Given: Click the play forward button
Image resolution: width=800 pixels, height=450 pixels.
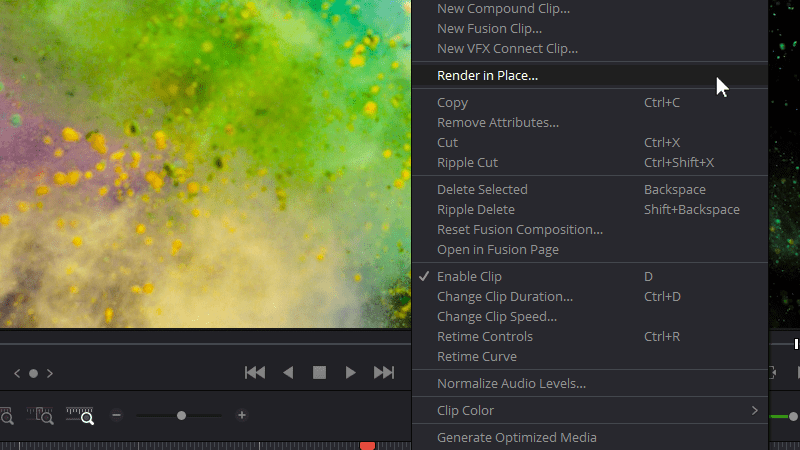Looking at the screenshot, I should point(351,373).
